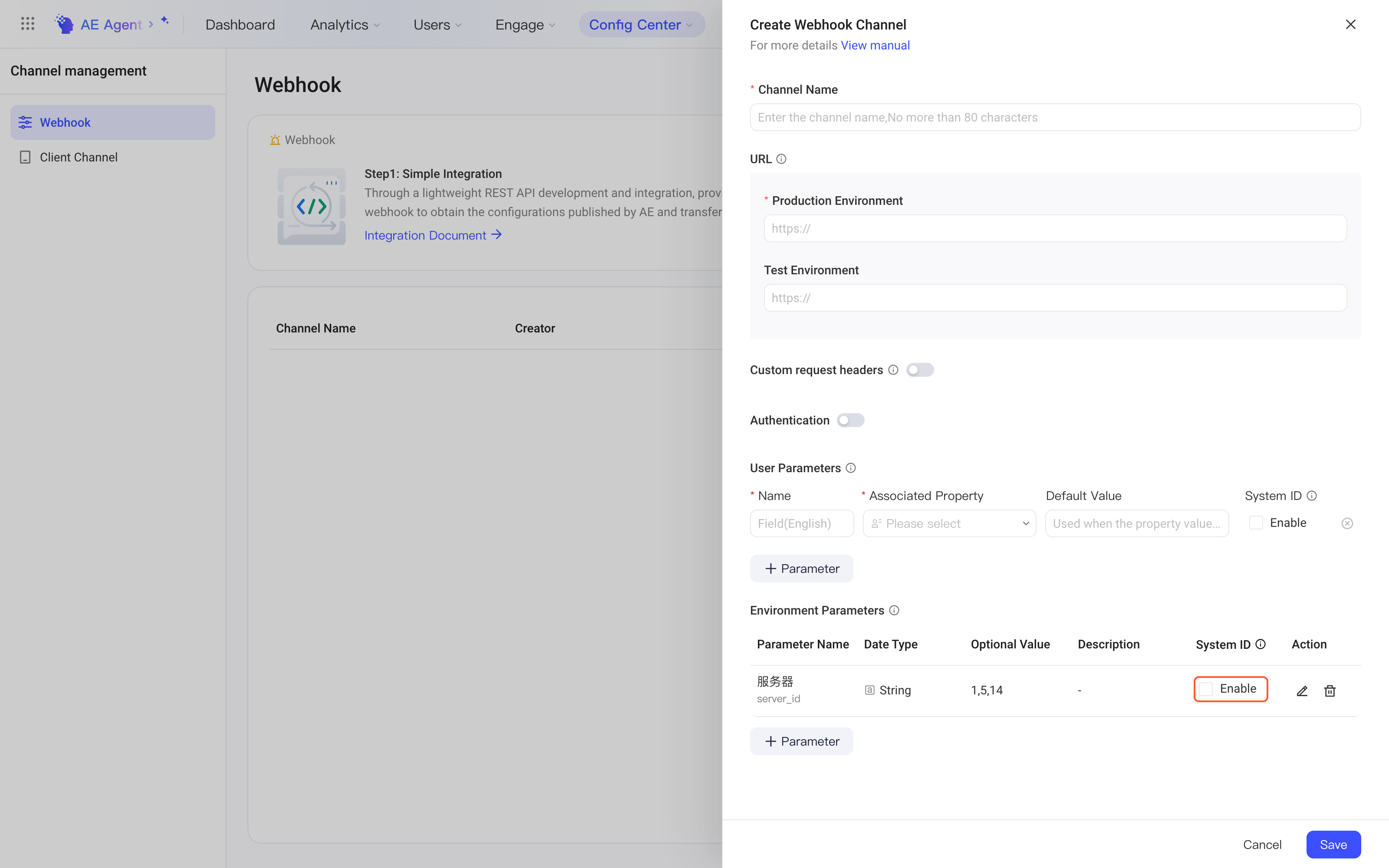Expand the Users menu
Screen dimensions: 1389x868
438,25
